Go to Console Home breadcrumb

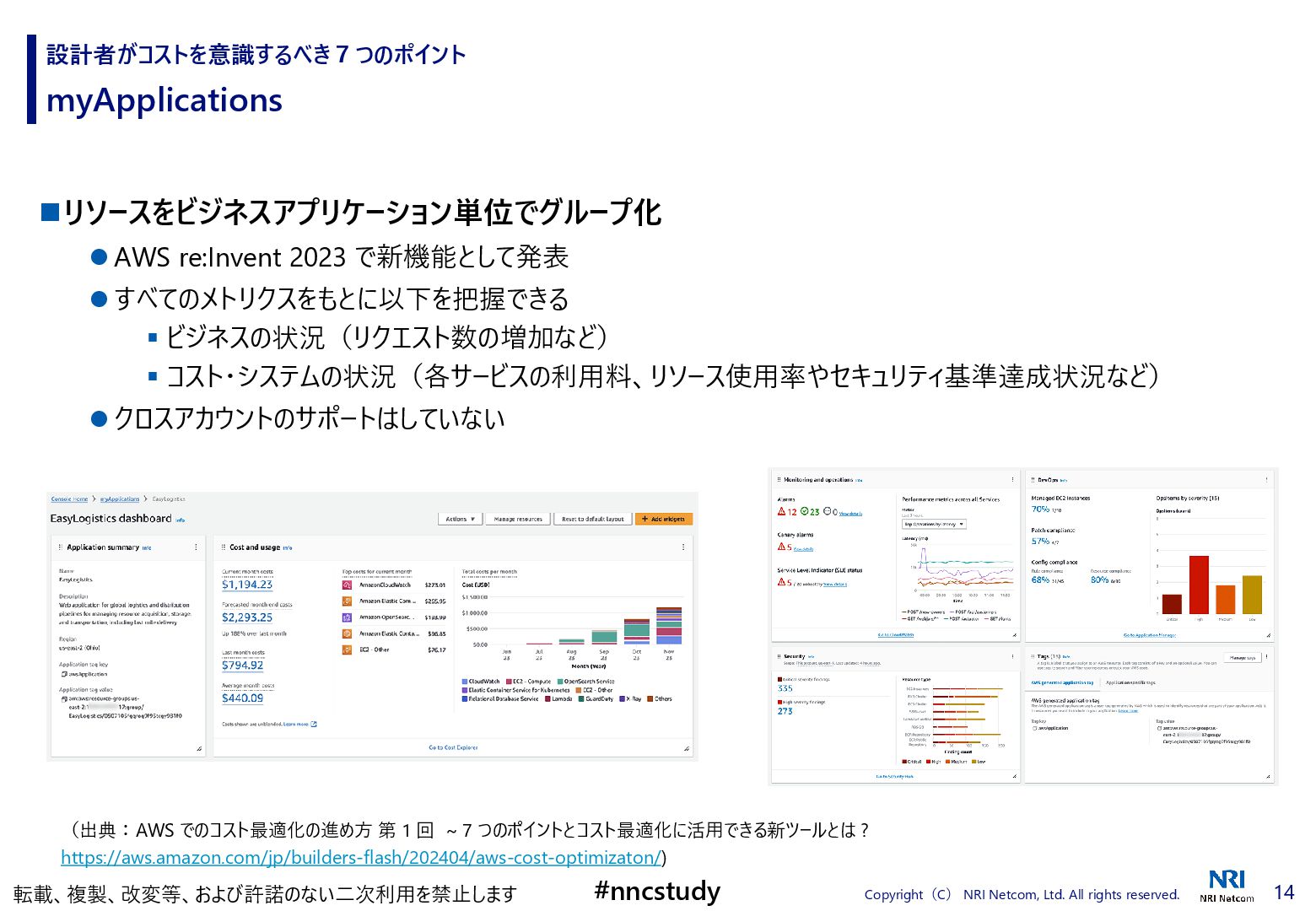click(69, 499)
